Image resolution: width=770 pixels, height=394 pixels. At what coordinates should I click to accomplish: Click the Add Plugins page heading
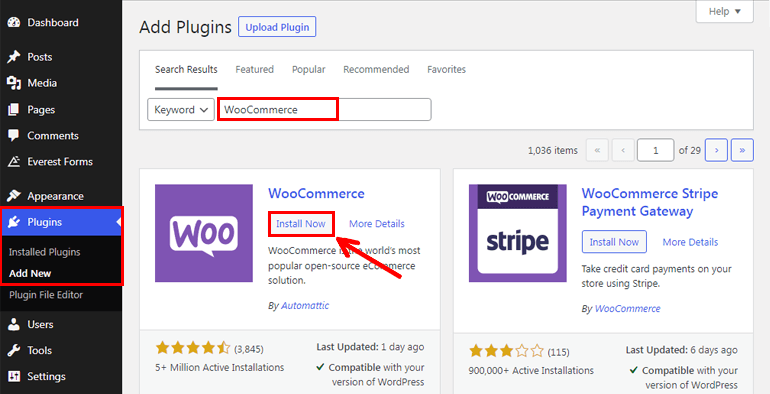185,27
